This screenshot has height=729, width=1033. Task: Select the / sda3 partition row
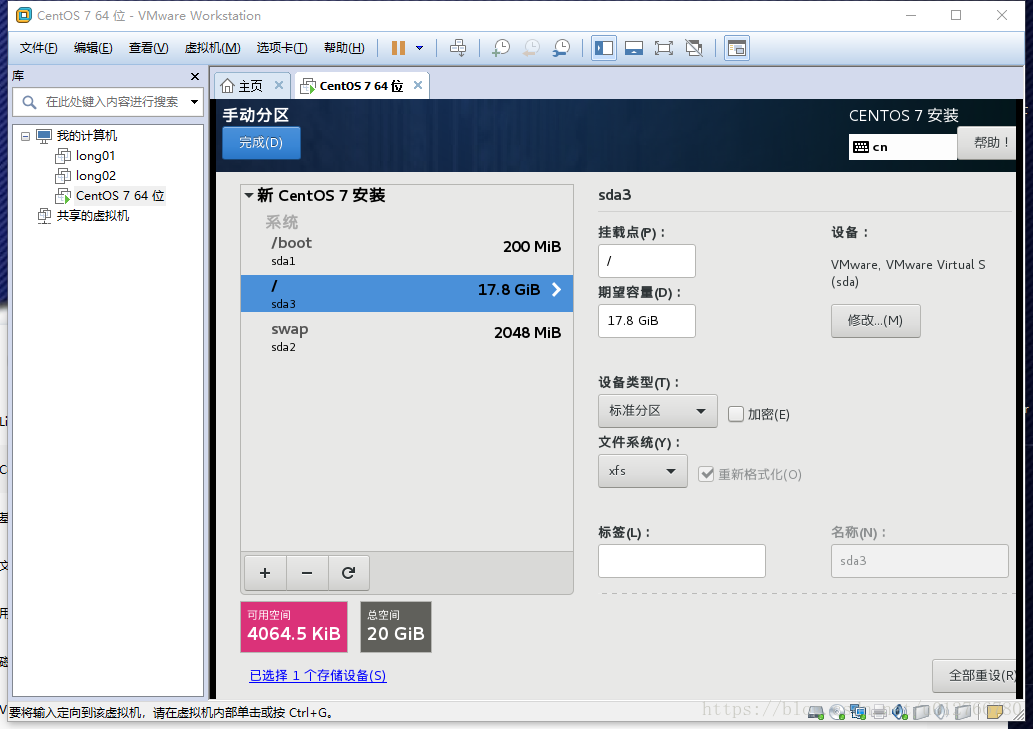click(x=407, y=294)
